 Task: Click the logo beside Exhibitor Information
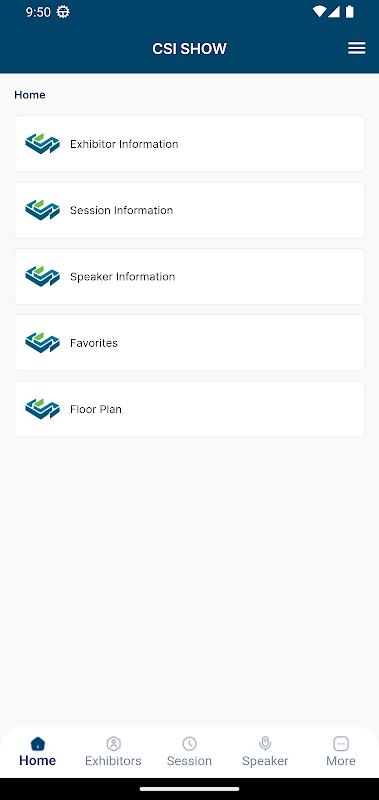[42, 144]
